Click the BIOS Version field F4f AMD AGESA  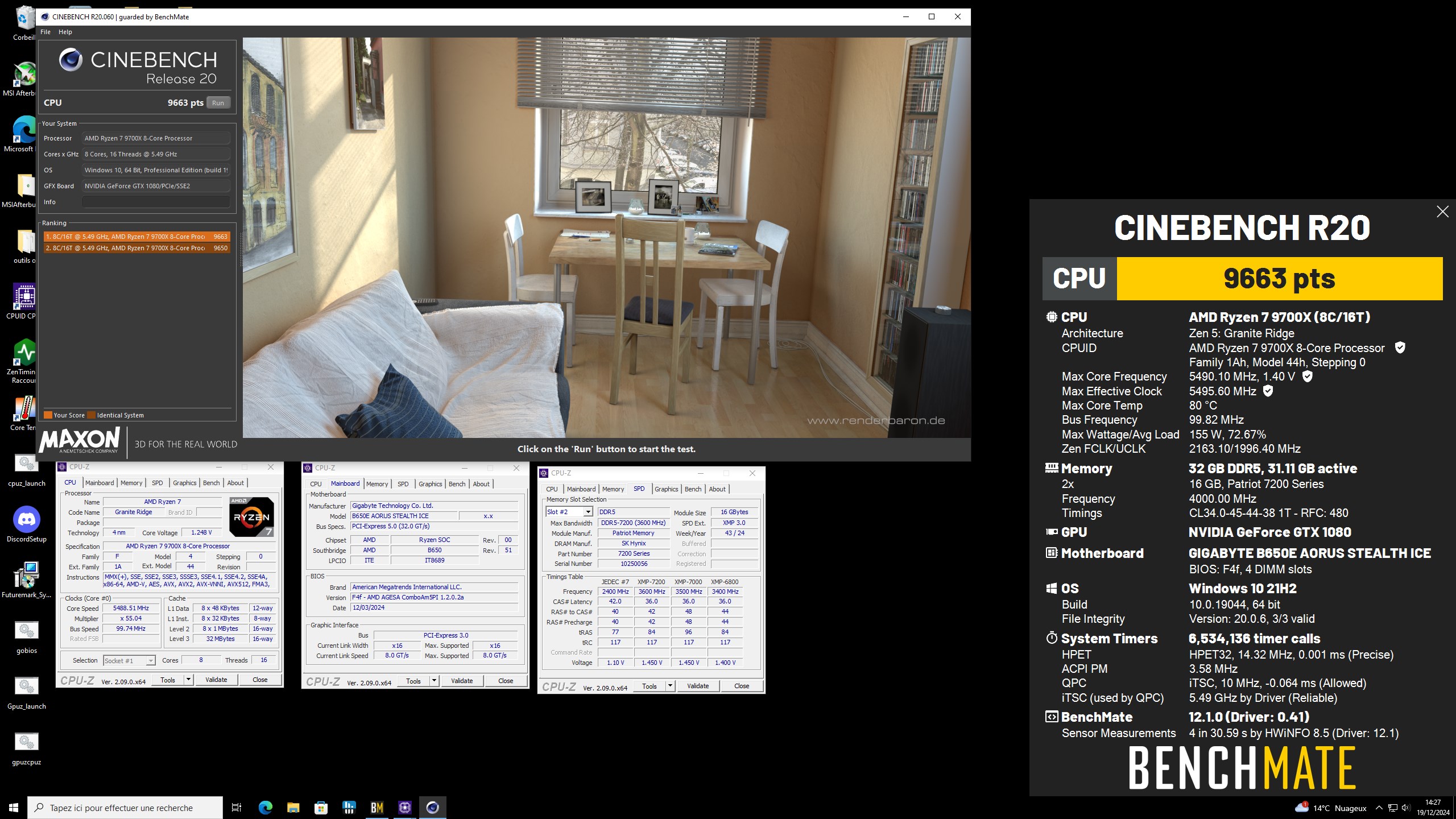[x=435, y=597]
